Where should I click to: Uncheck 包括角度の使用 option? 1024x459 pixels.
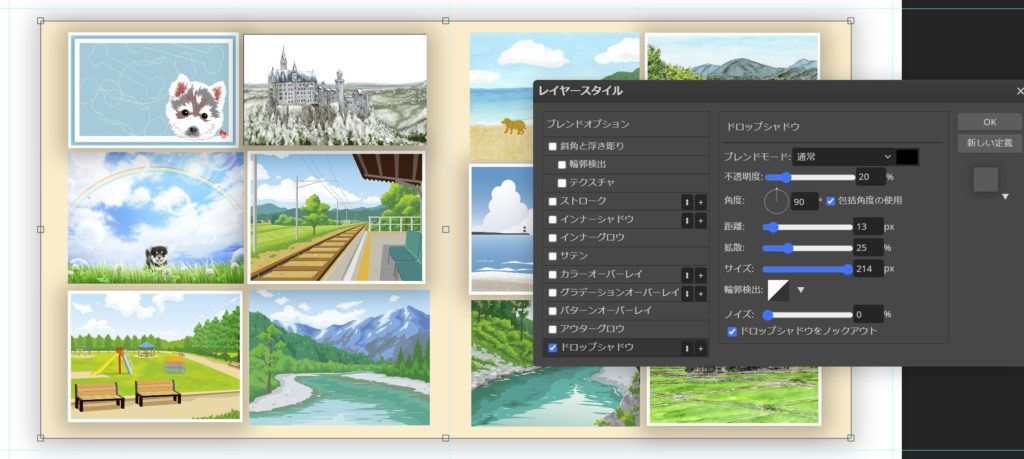coord(831,200)
